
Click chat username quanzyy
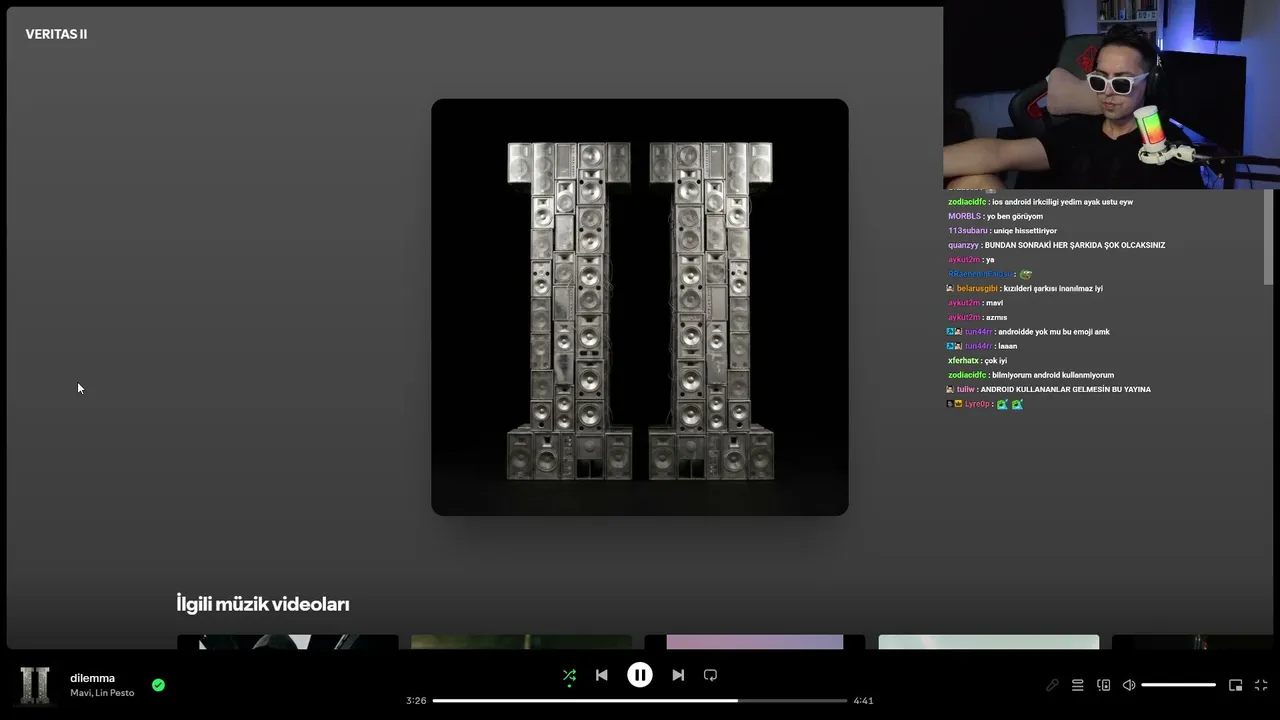(963, 245)
